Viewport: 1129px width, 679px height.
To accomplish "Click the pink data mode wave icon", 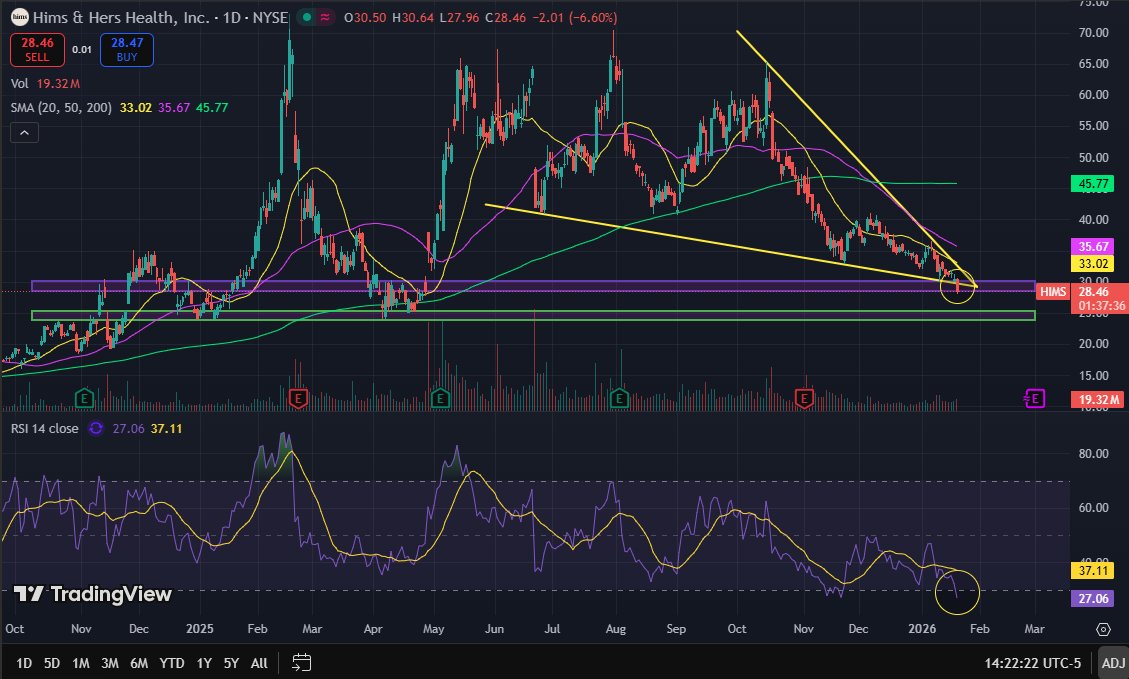I will pos(325,17).
